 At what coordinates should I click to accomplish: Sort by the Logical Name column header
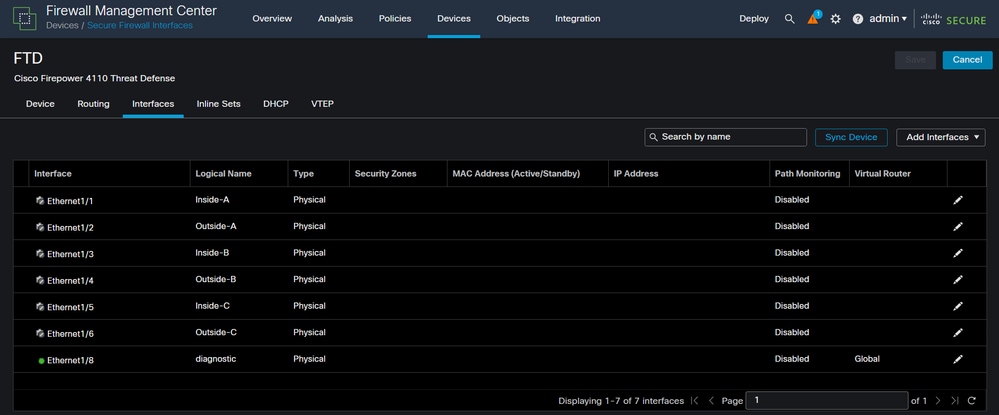(224, 173)
